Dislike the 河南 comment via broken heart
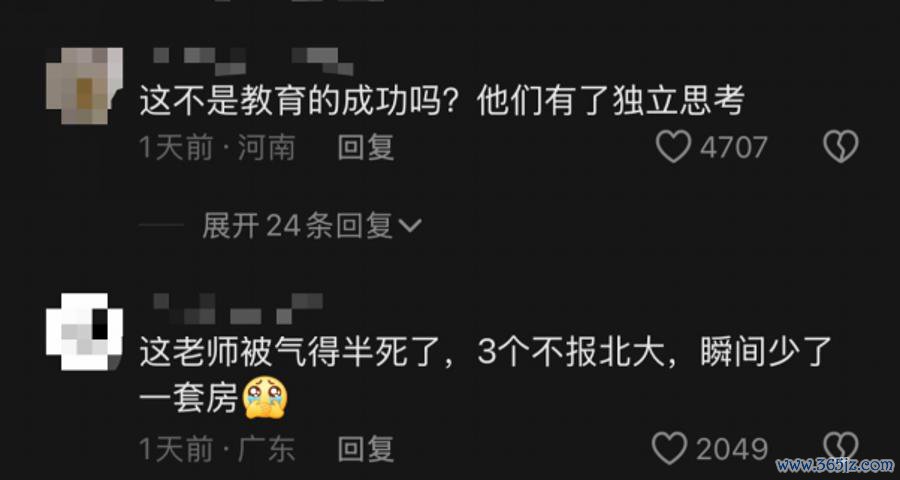The image size is (900, 480). (x=841, y=147)
